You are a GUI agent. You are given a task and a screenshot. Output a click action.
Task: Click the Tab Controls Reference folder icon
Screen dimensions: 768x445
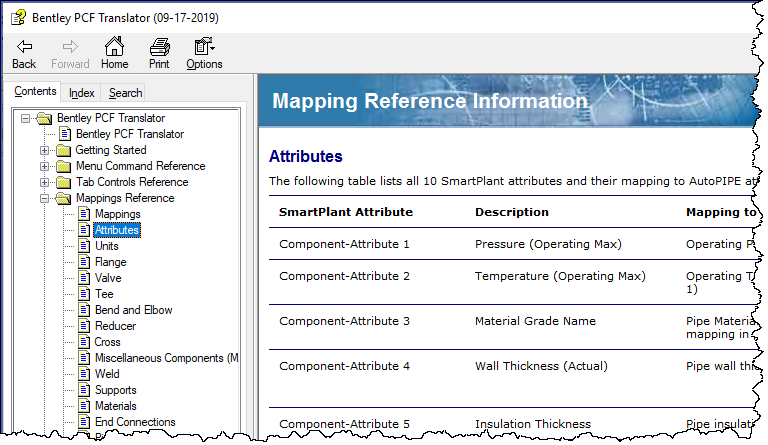point(63,182)
